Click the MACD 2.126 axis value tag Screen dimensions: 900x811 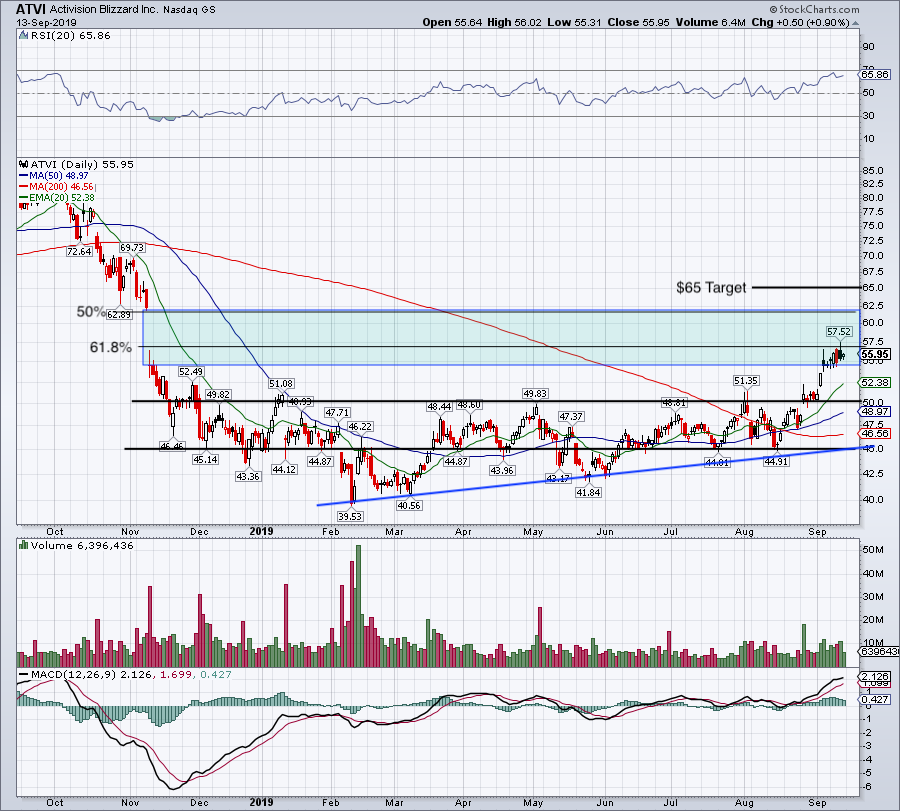(x=875, y=677)
